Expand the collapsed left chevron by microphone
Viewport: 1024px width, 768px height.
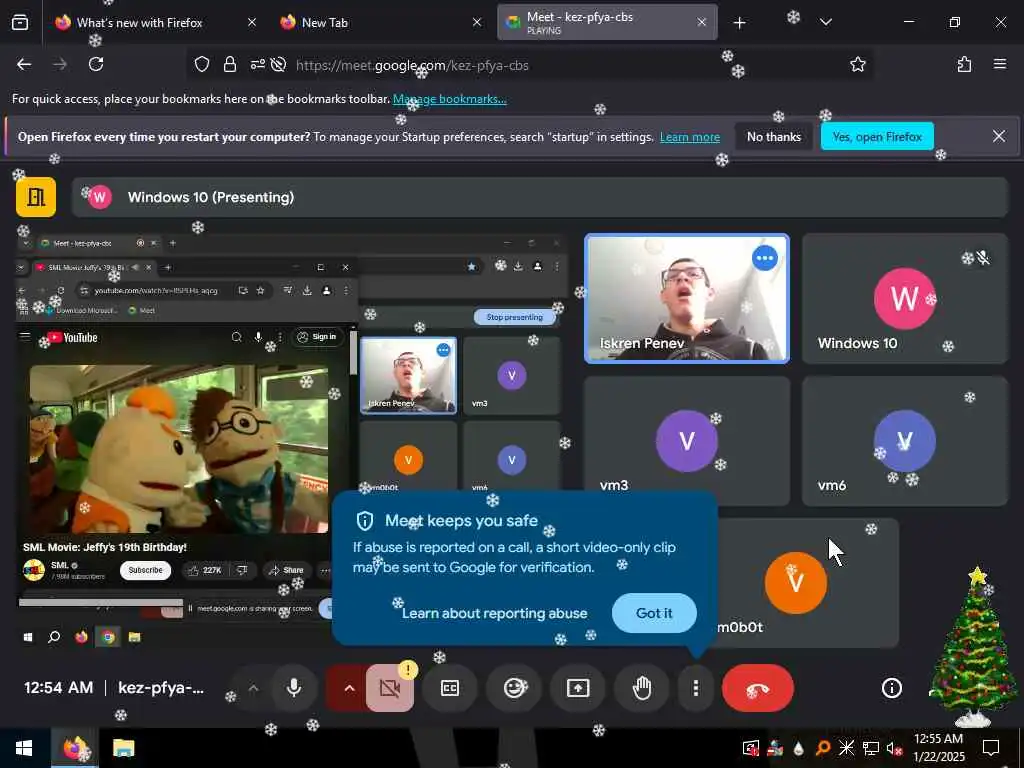[253, 688]
